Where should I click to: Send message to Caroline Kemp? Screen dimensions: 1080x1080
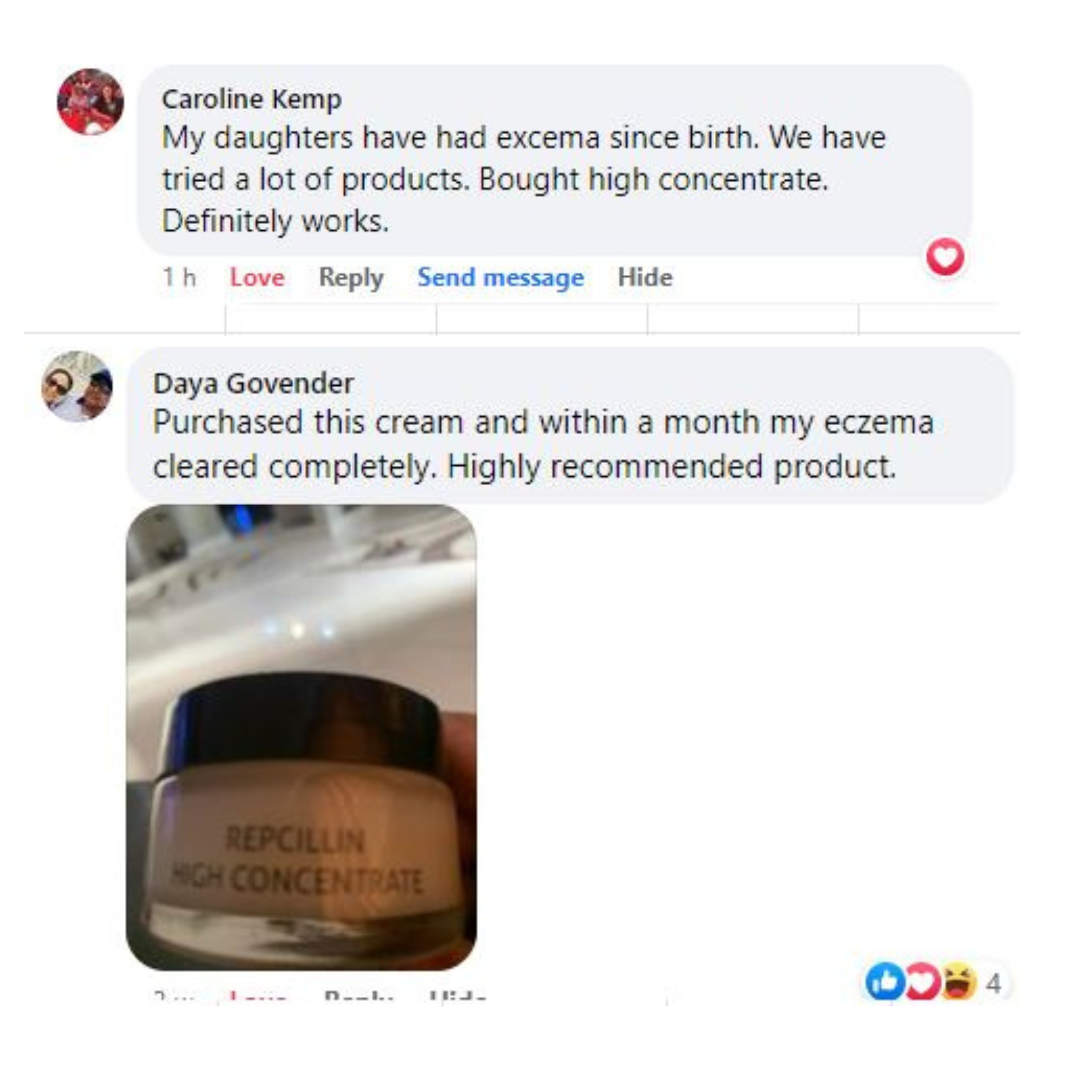tap(501, 277)
